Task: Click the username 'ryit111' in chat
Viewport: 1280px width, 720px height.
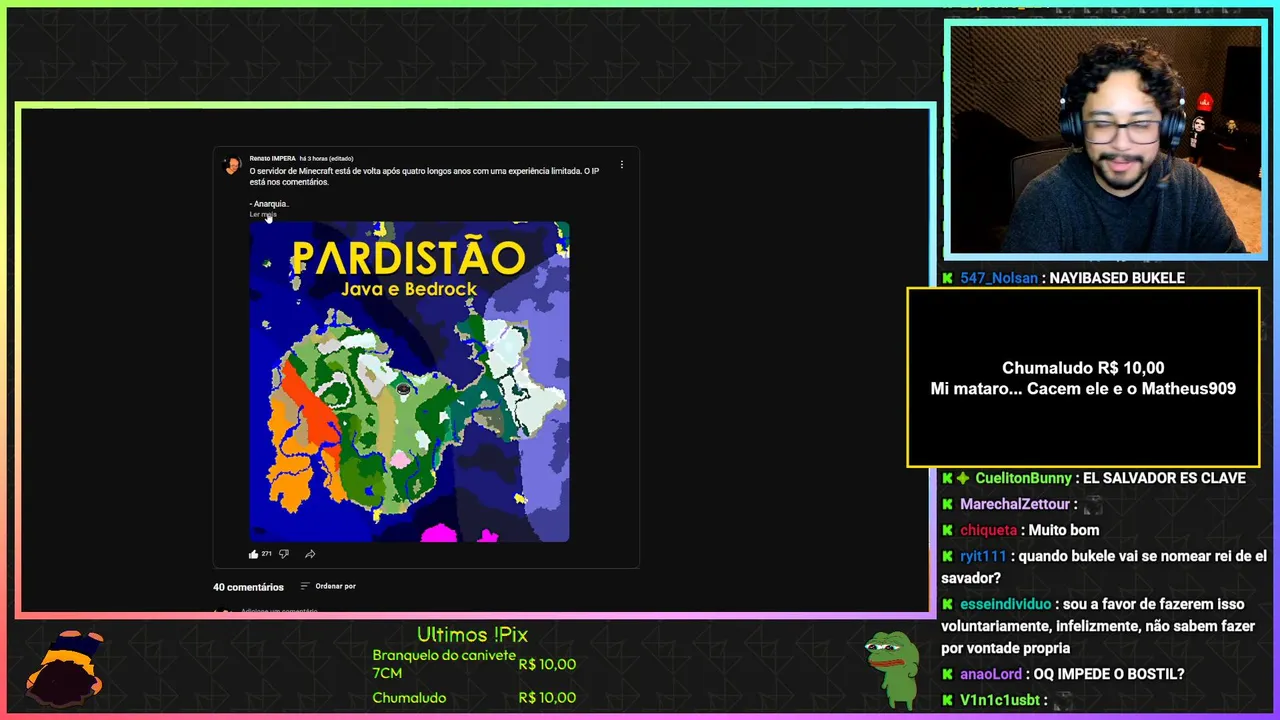Action: [983, 556]
